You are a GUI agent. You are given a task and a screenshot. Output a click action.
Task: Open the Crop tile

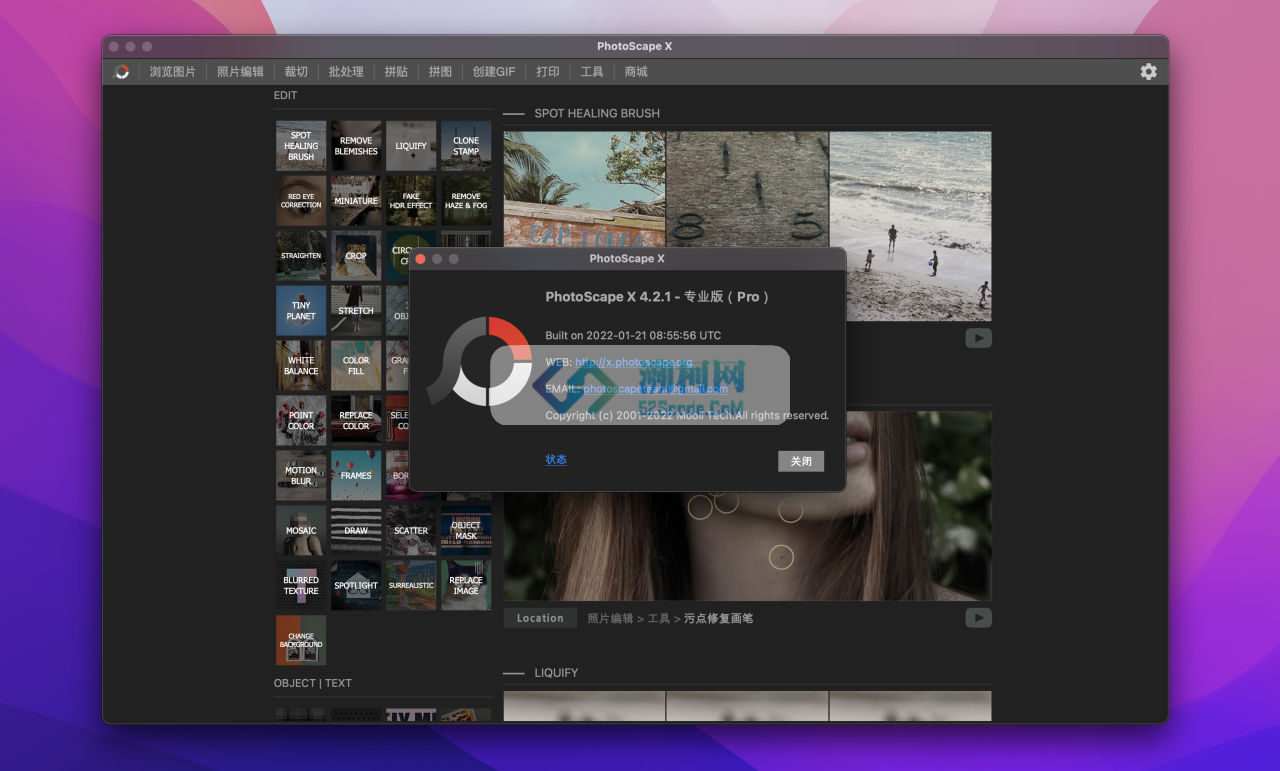356,256
